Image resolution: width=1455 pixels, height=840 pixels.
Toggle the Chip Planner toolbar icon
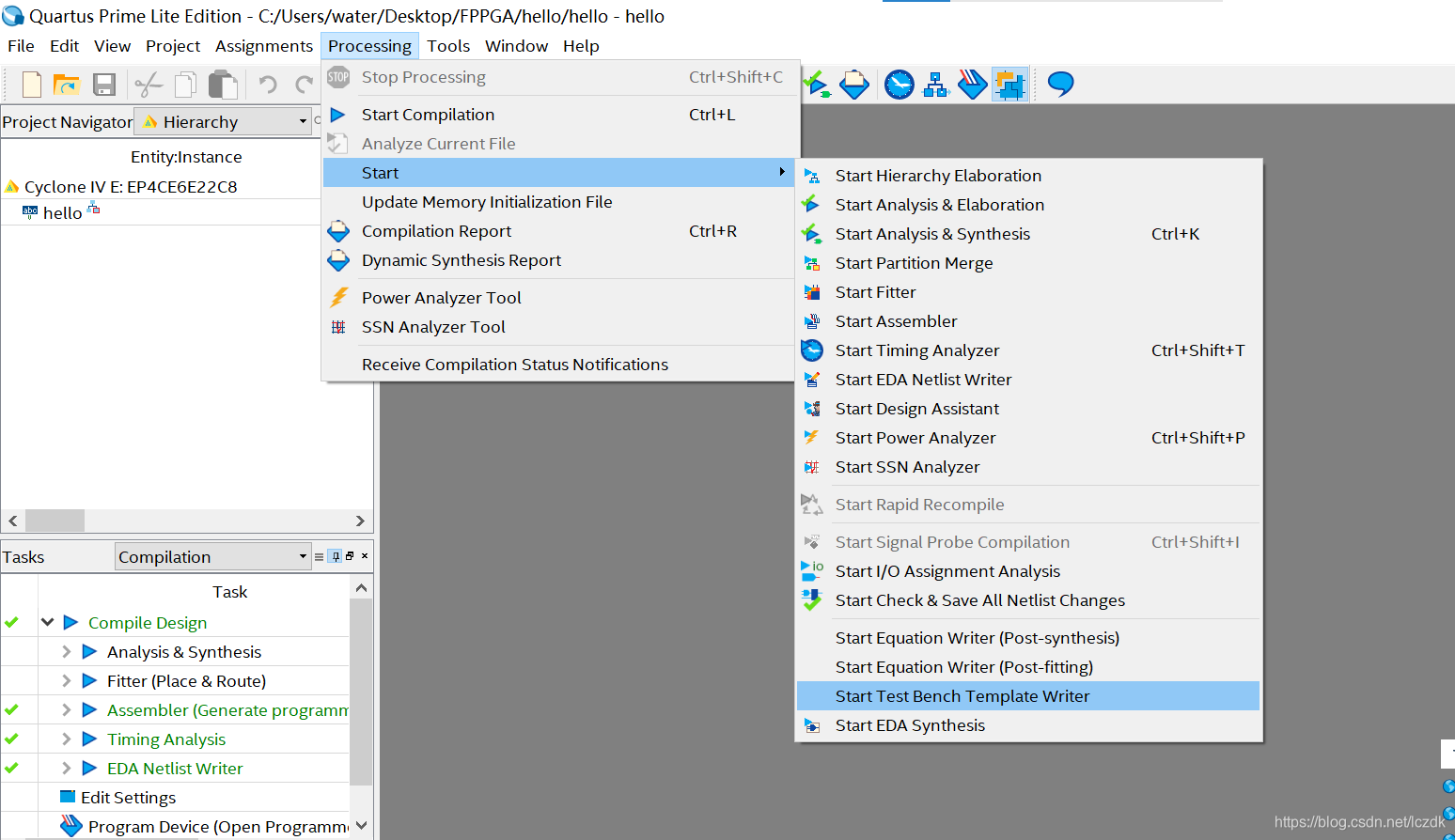pos(1010,85)
